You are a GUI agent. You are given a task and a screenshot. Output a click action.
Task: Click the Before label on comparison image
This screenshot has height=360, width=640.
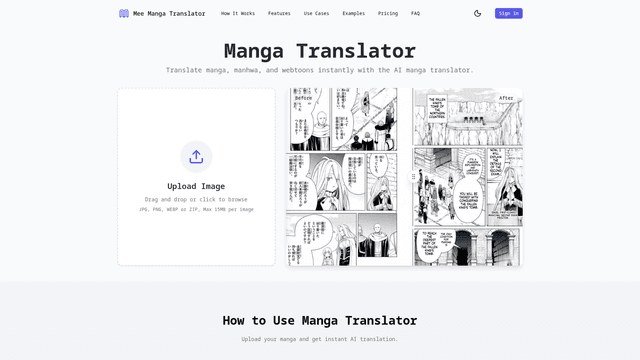click(303, 98)
